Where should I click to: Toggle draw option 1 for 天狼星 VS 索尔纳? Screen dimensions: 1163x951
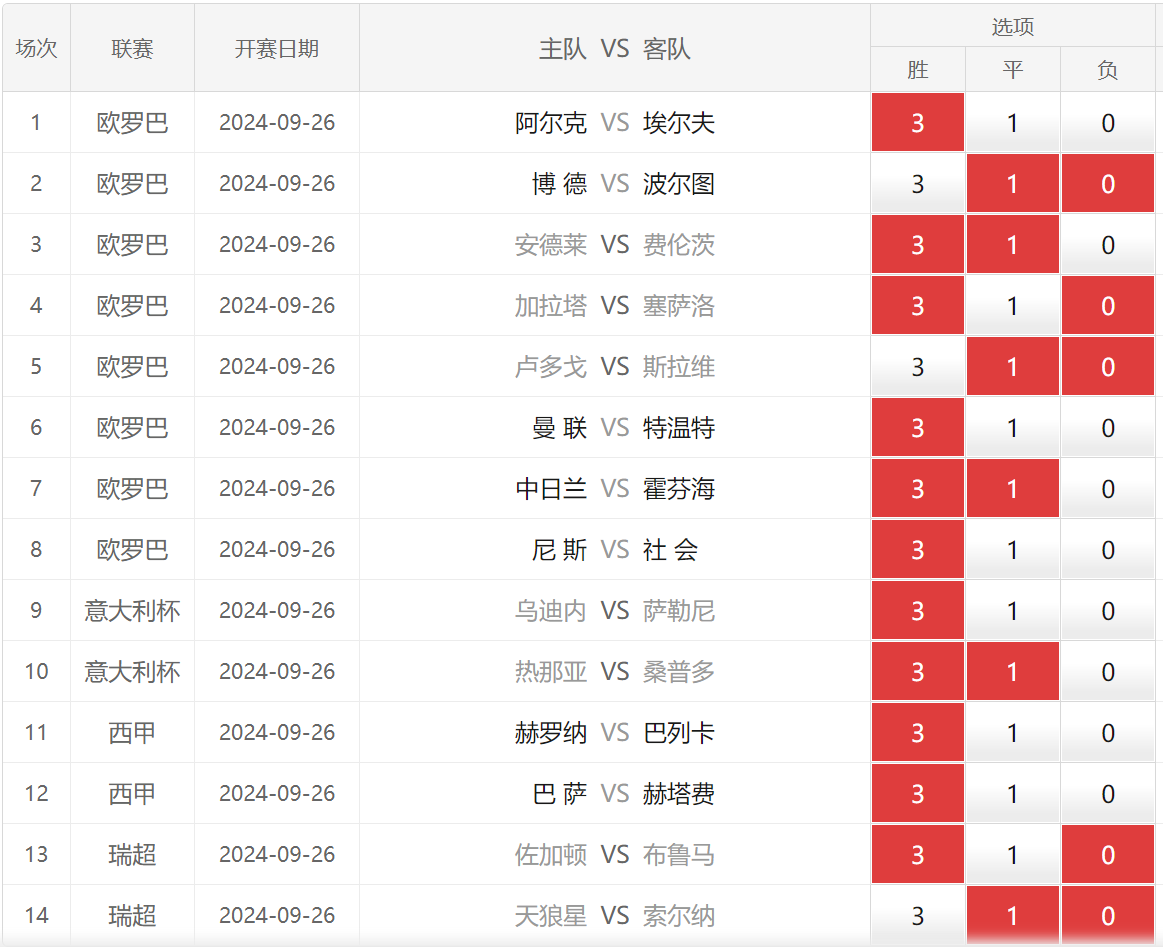click(x=1012, y=915)
